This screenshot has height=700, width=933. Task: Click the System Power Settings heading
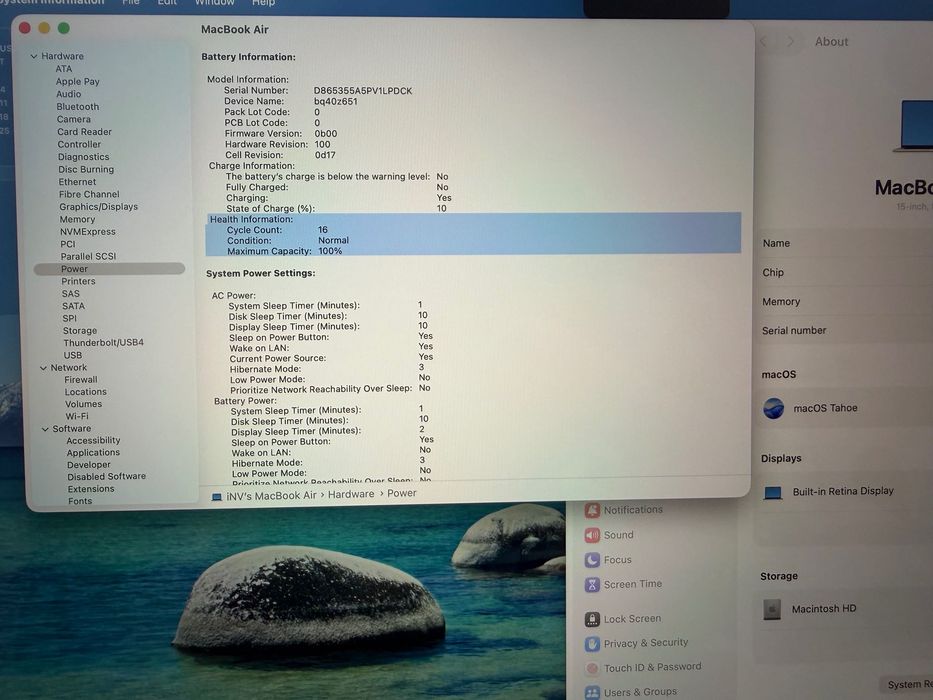(261, 273)
